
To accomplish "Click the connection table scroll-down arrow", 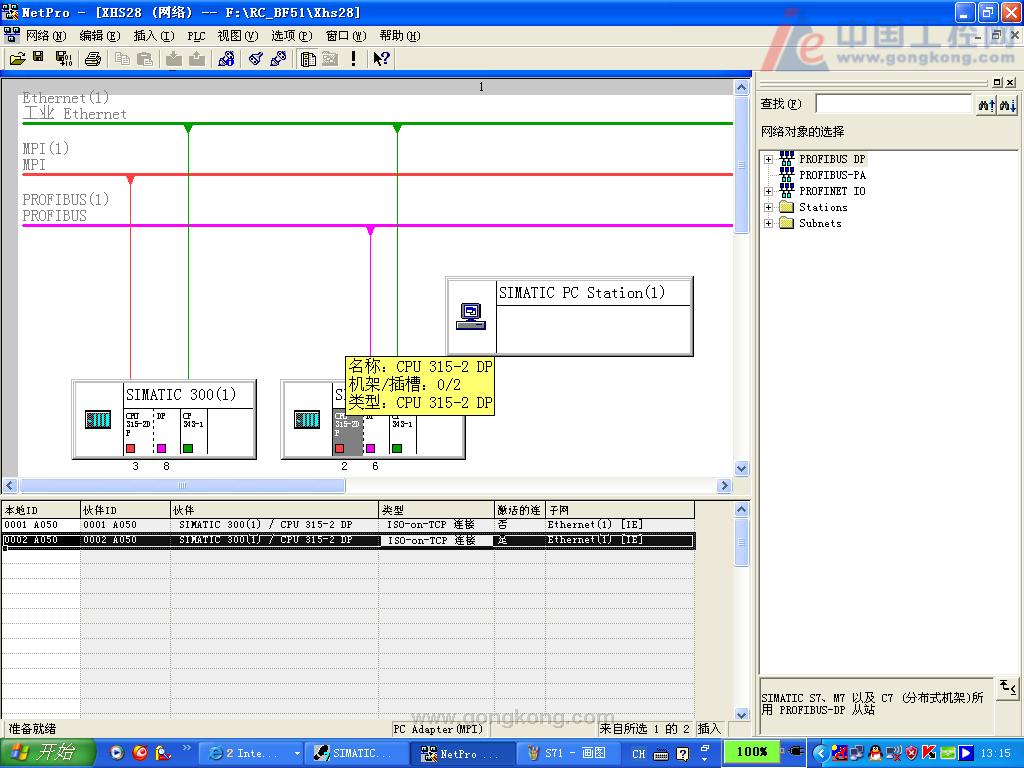I will [x=741, y=714].
